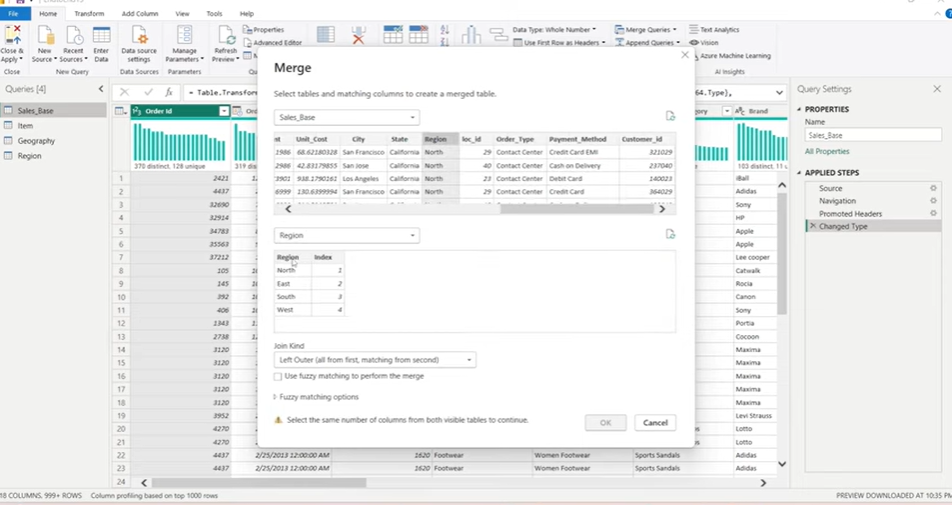Toggle Use First Row as Headers
The image size is (952, 505).
click(559, 42)
